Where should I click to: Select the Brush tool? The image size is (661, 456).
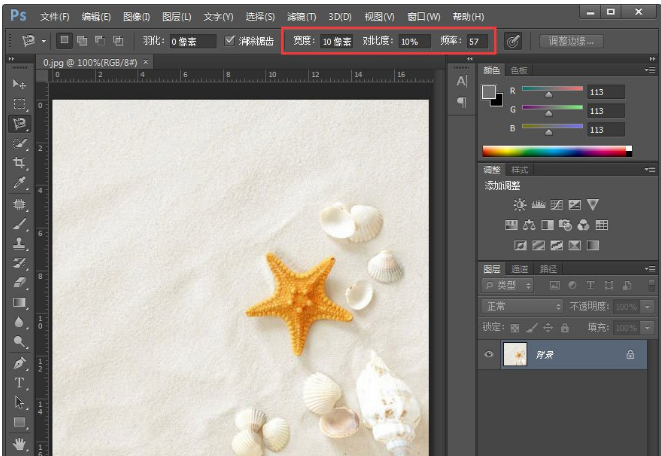(19, 223)
